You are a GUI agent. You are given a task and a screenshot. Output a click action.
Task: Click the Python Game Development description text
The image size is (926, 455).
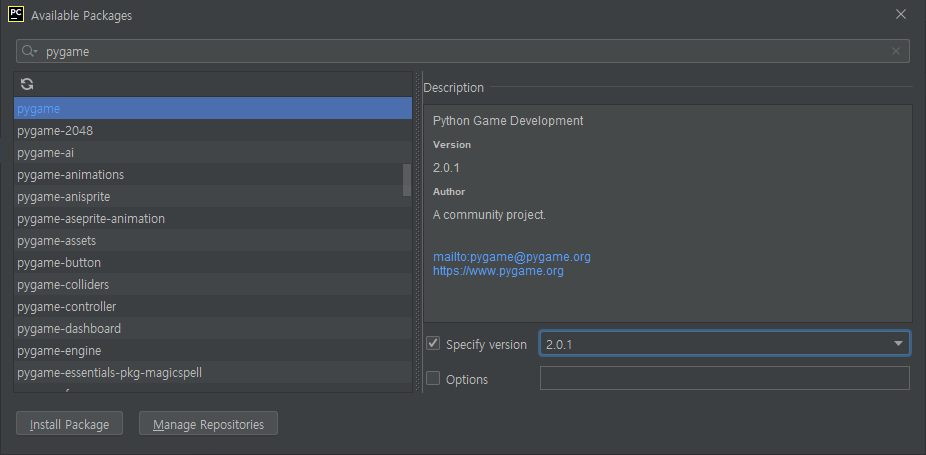[x=508, y=121]
